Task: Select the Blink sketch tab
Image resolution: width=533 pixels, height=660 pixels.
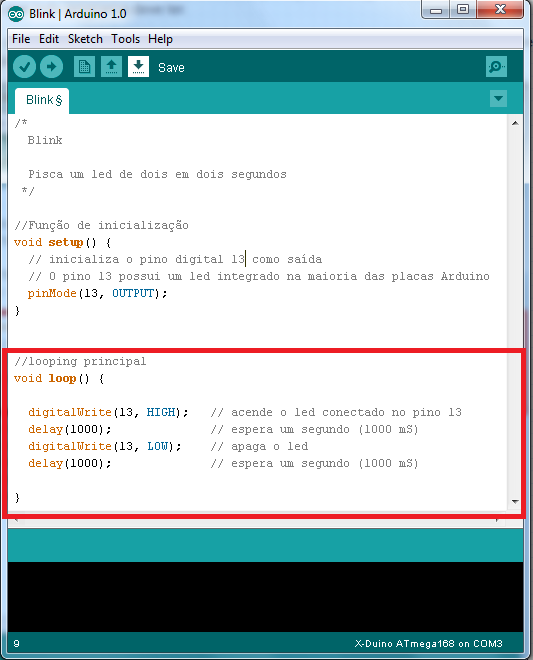Action: (42, 101)
